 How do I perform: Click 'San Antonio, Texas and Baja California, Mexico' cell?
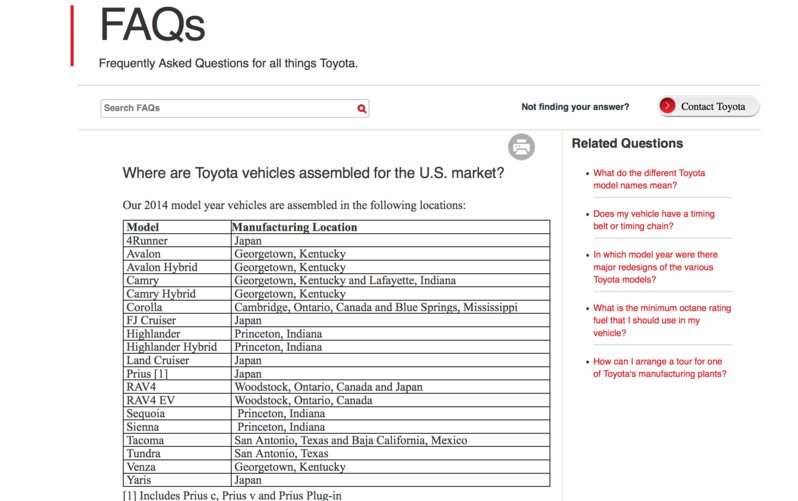click(390, 440)
